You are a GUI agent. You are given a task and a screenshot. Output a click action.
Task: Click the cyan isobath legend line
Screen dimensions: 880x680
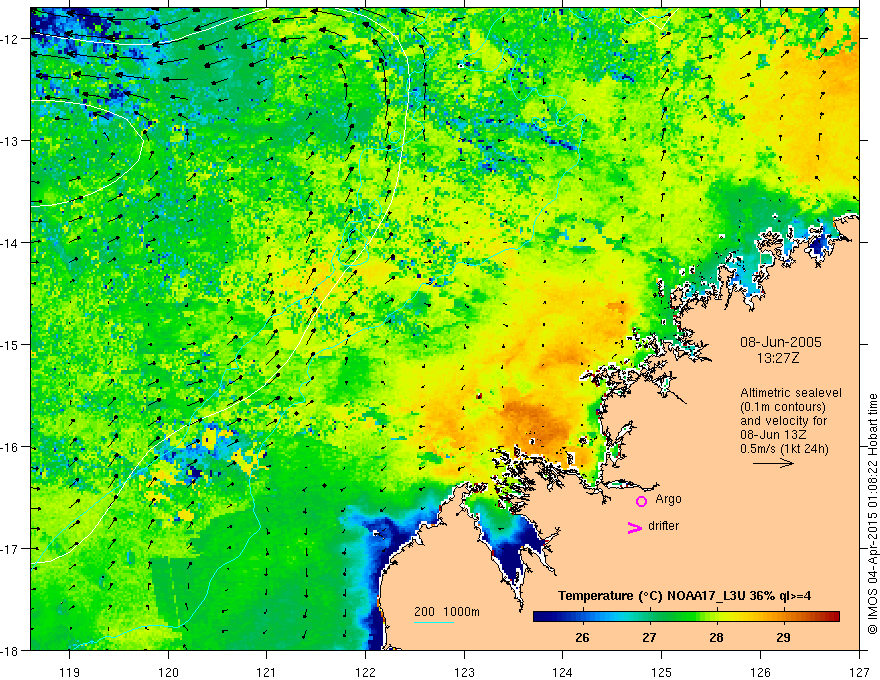click(x=434, y=622)
